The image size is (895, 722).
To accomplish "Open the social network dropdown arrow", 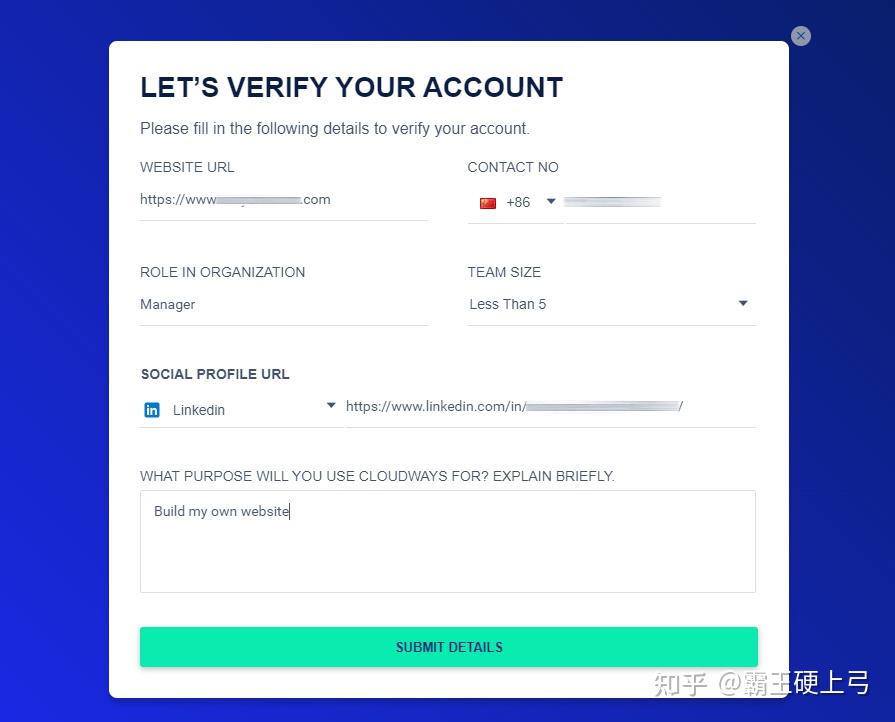I will pos(331,406).
